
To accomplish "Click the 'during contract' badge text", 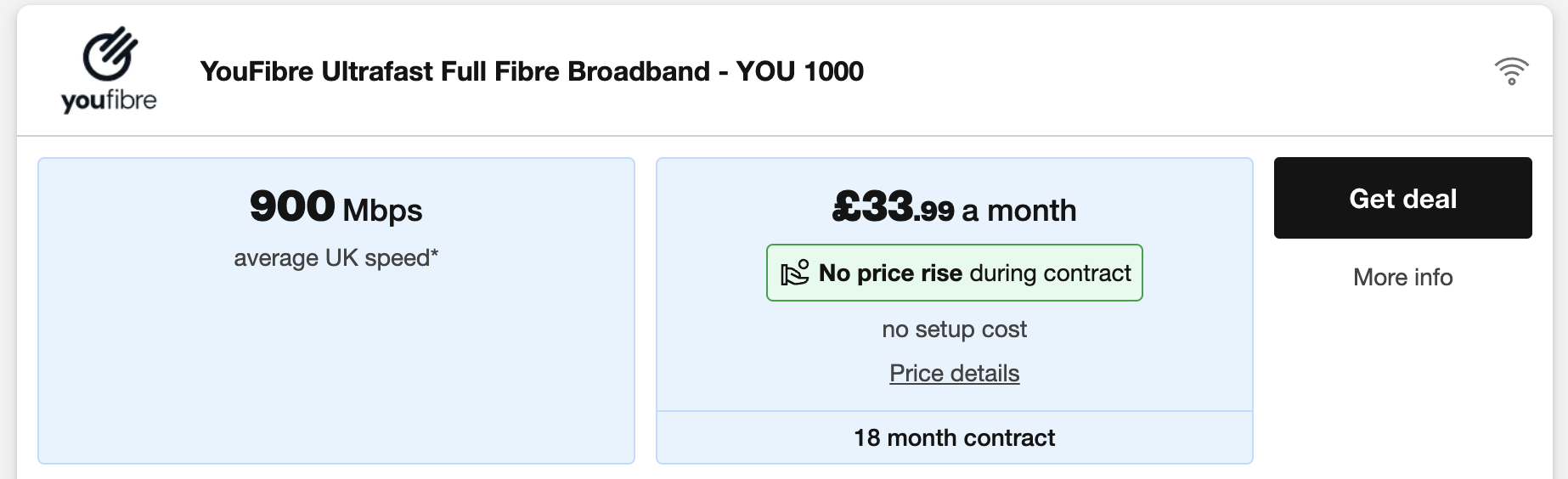I will (x=1050, y=273).
